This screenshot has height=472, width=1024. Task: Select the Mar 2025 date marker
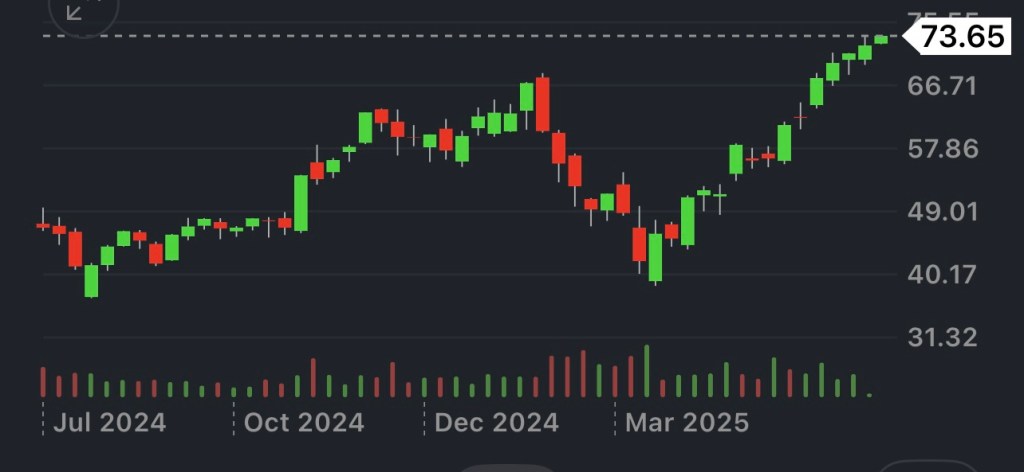pos(687,422)
